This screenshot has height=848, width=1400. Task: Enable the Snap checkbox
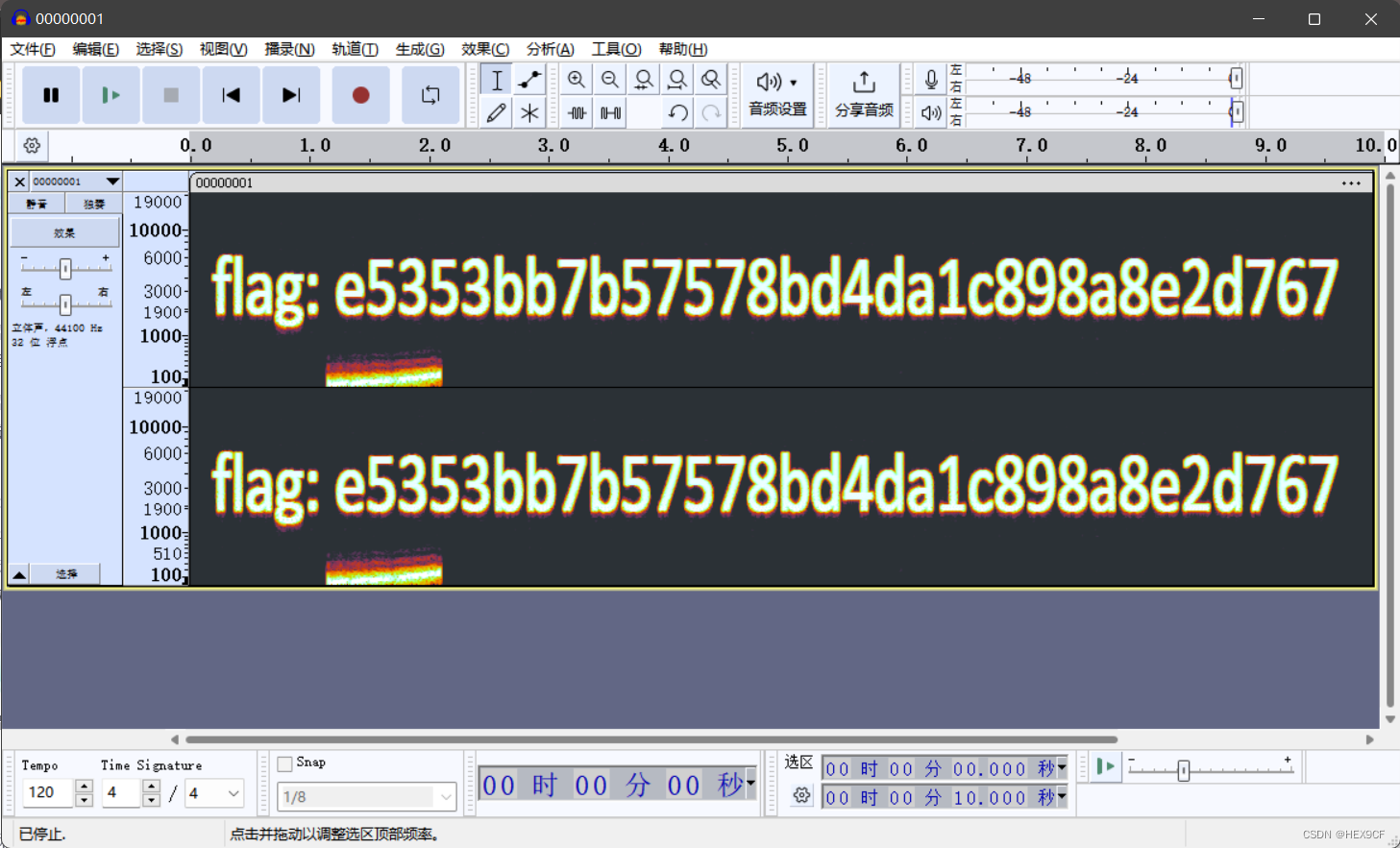tap(284, 763)
